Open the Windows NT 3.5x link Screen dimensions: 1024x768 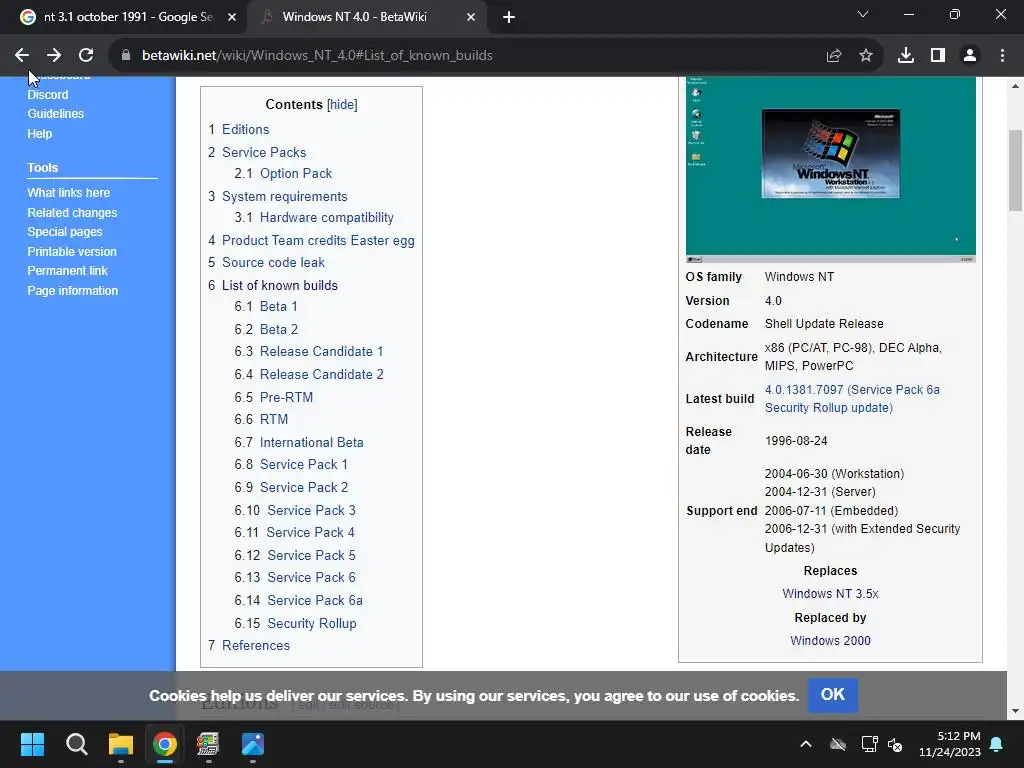(830, 594)
